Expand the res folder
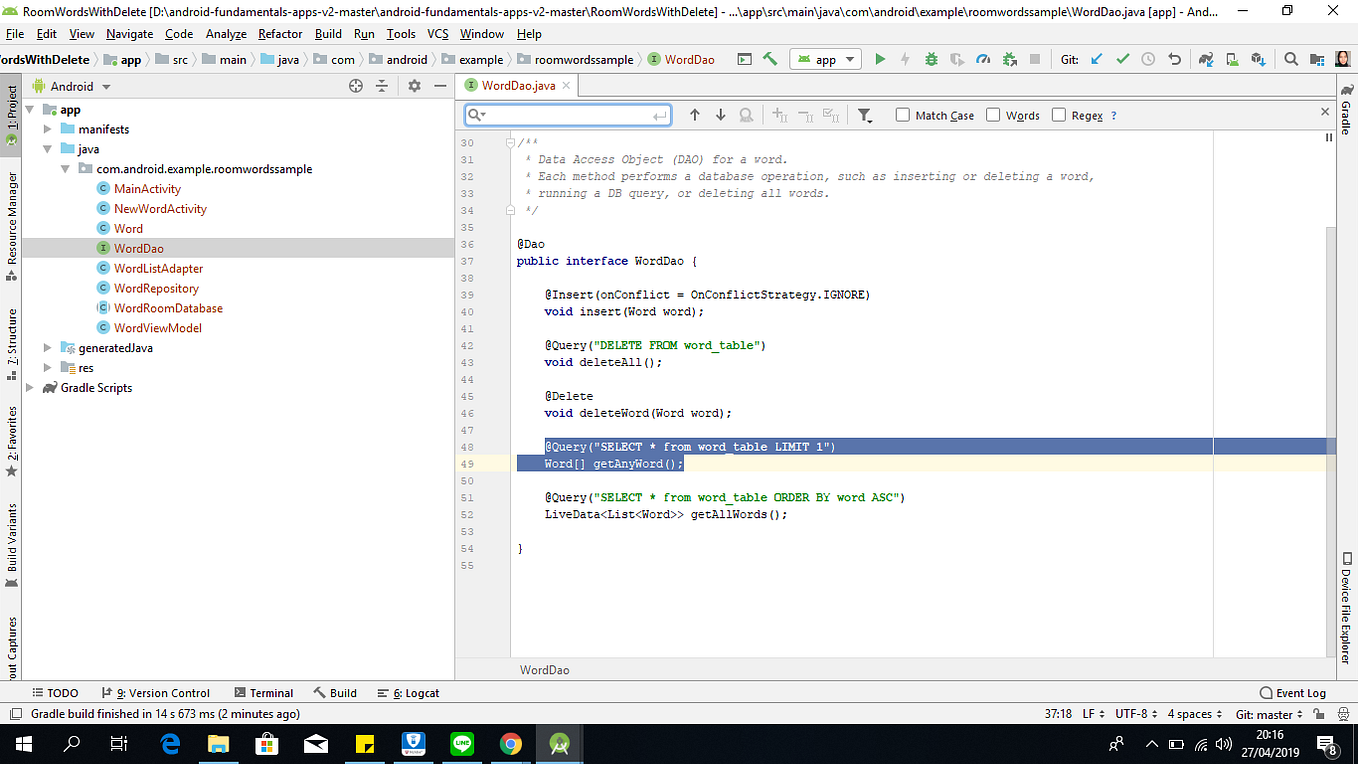Image resolution: width=1358 pixels, height=764 pixels. [x=48, y=368]
